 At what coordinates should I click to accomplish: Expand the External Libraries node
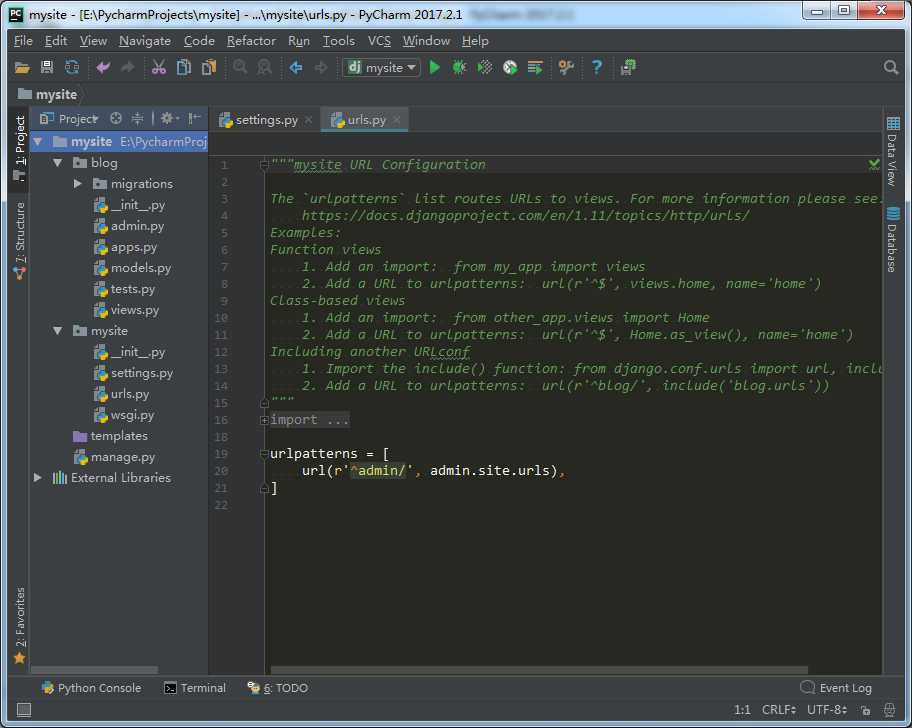38,478
